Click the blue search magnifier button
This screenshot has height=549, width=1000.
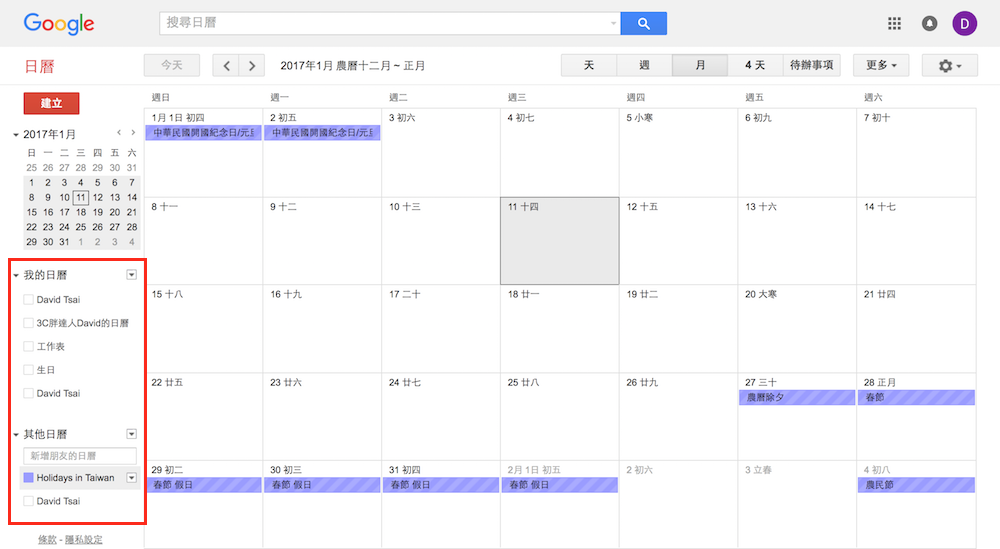(643, 23)
